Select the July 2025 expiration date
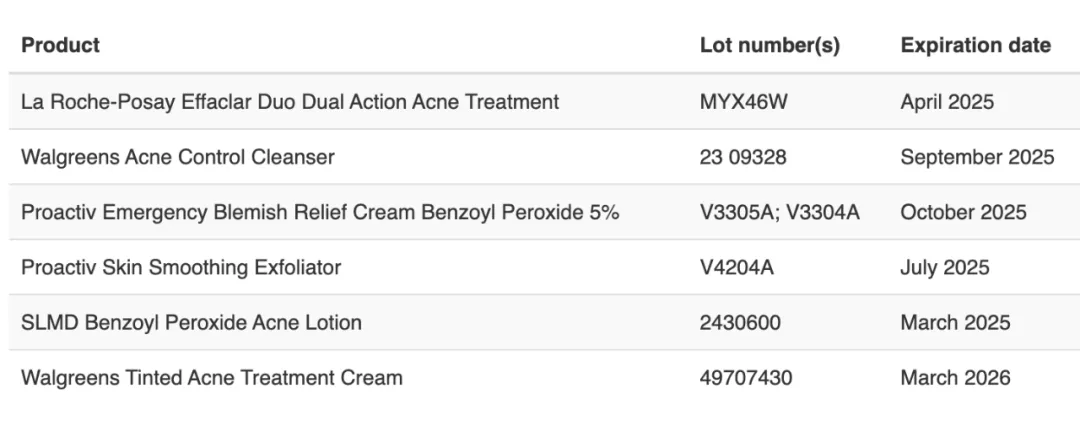The height and width of the screenshot is (426, 1080). [x=944, y=267]
